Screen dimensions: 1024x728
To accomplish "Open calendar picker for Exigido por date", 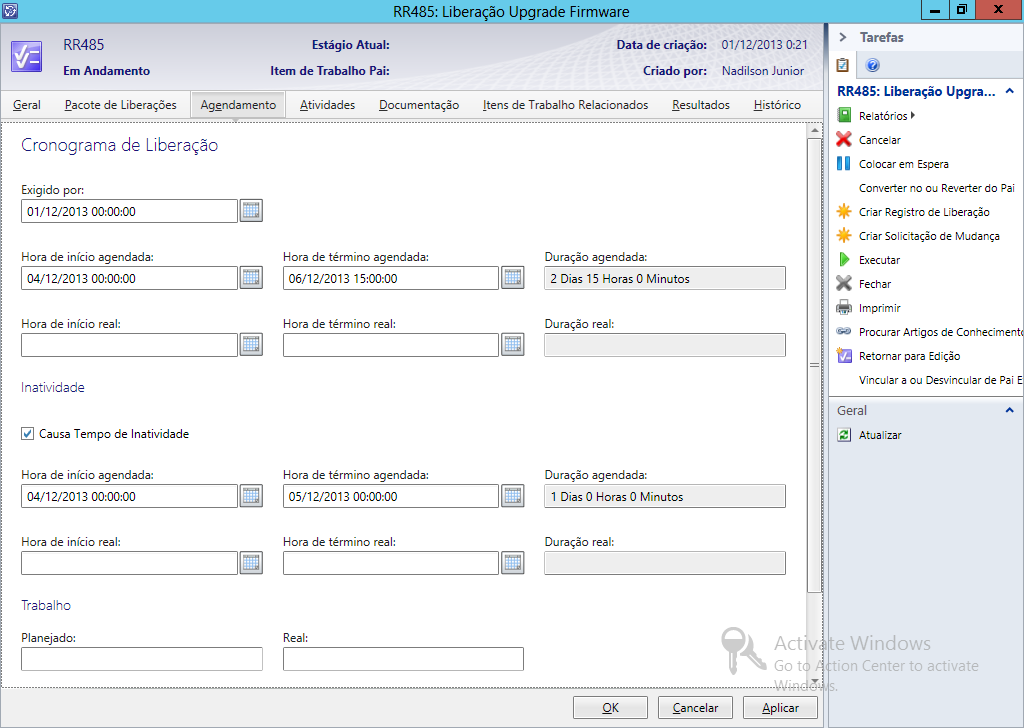I will 251,211.
